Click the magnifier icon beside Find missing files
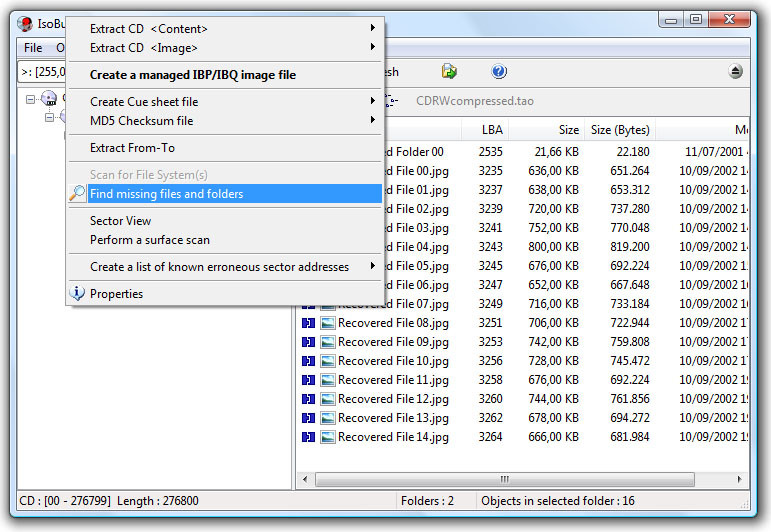 pos(77,193)
